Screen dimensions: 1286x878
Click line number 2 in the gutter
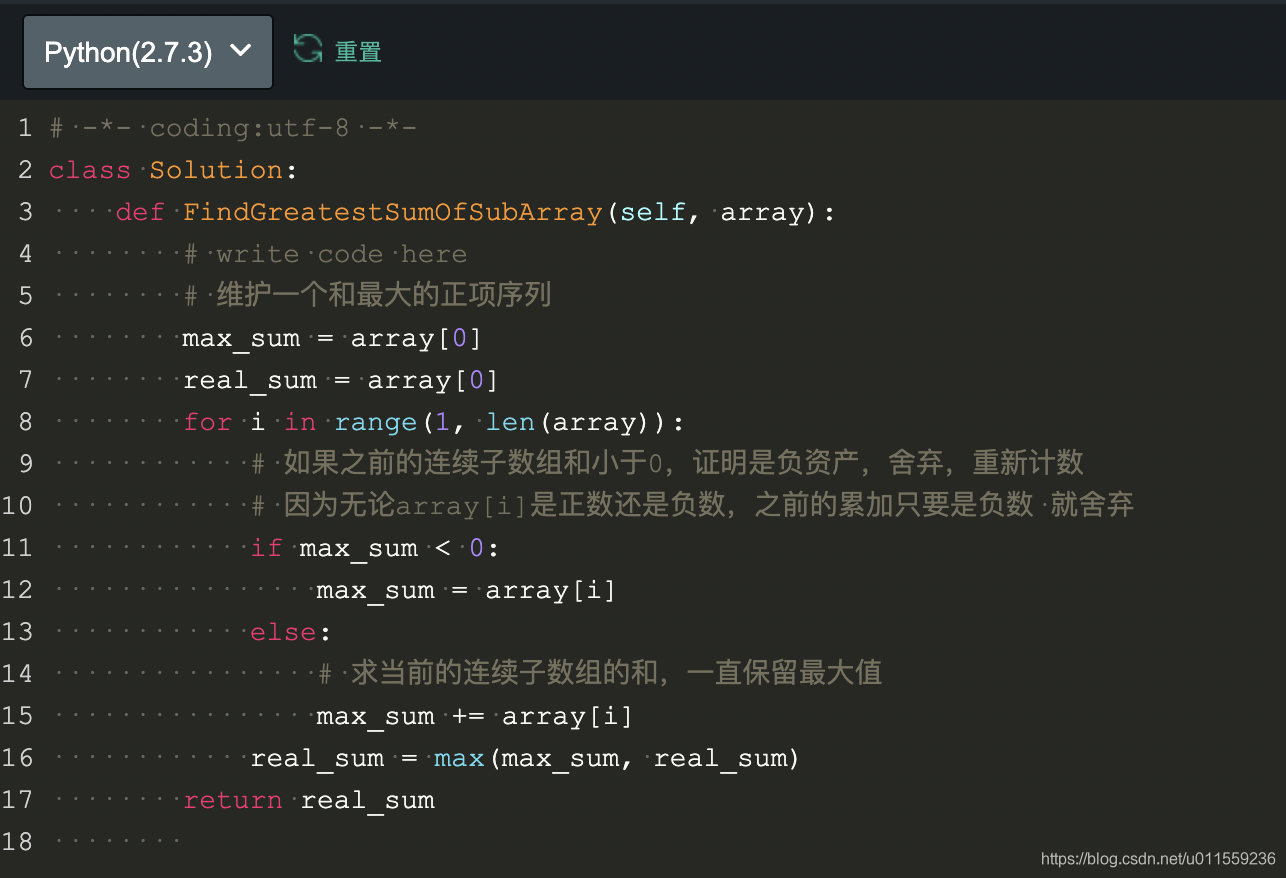point(25,169)
